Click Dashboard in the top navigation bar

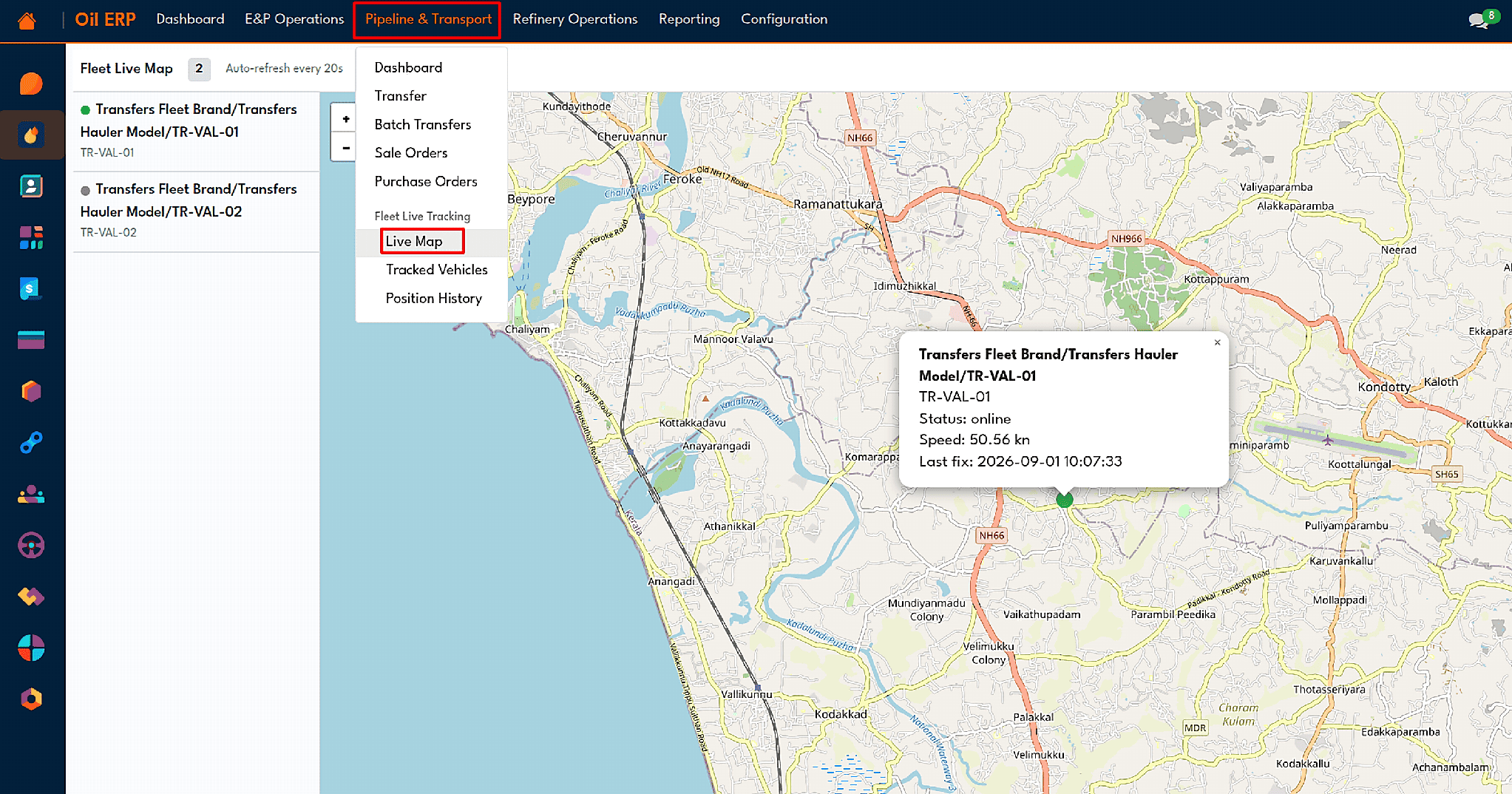pyautogui.click(x=190, y=19)
